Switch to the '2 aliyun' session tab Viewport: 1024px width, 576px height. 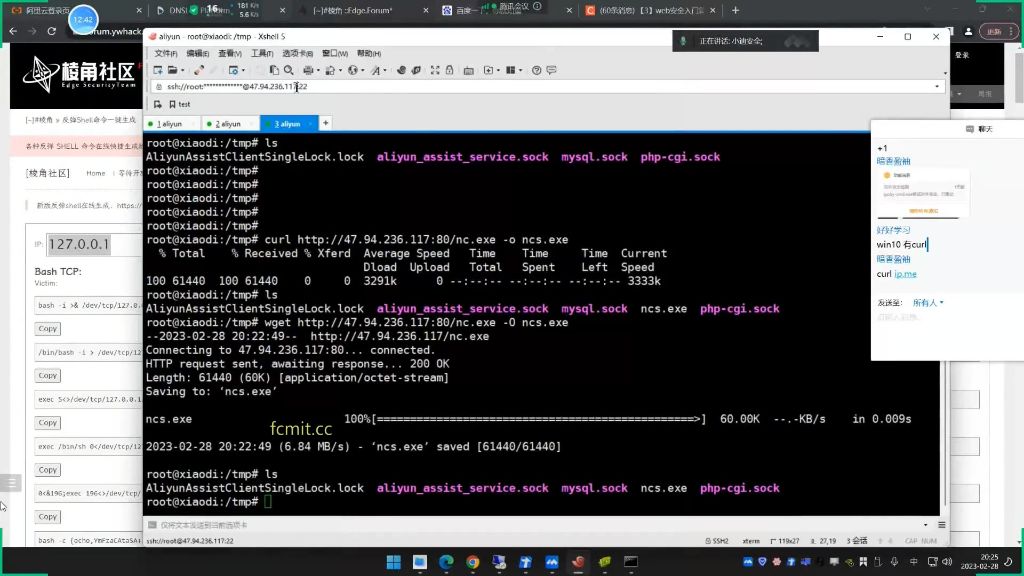click(230, 123)
